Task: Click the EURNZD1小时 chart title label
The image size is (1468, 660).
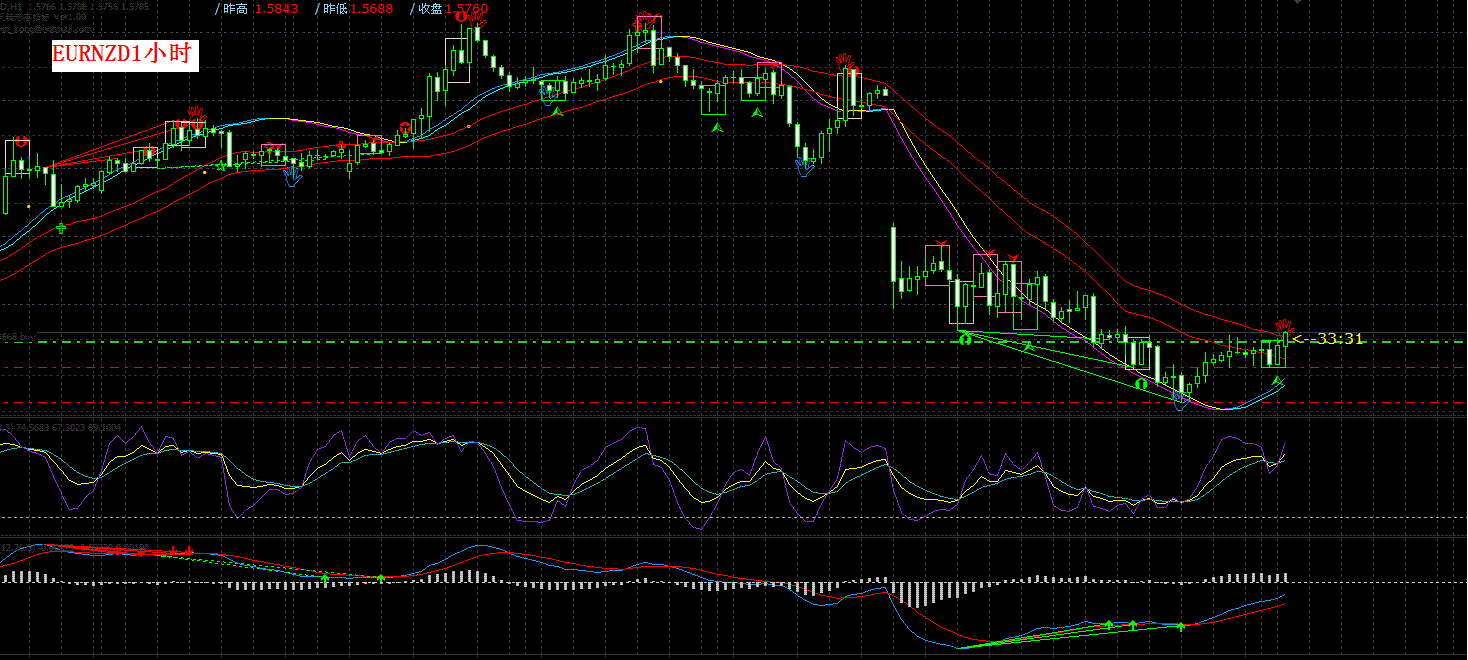Action: [x=125, y=55]
